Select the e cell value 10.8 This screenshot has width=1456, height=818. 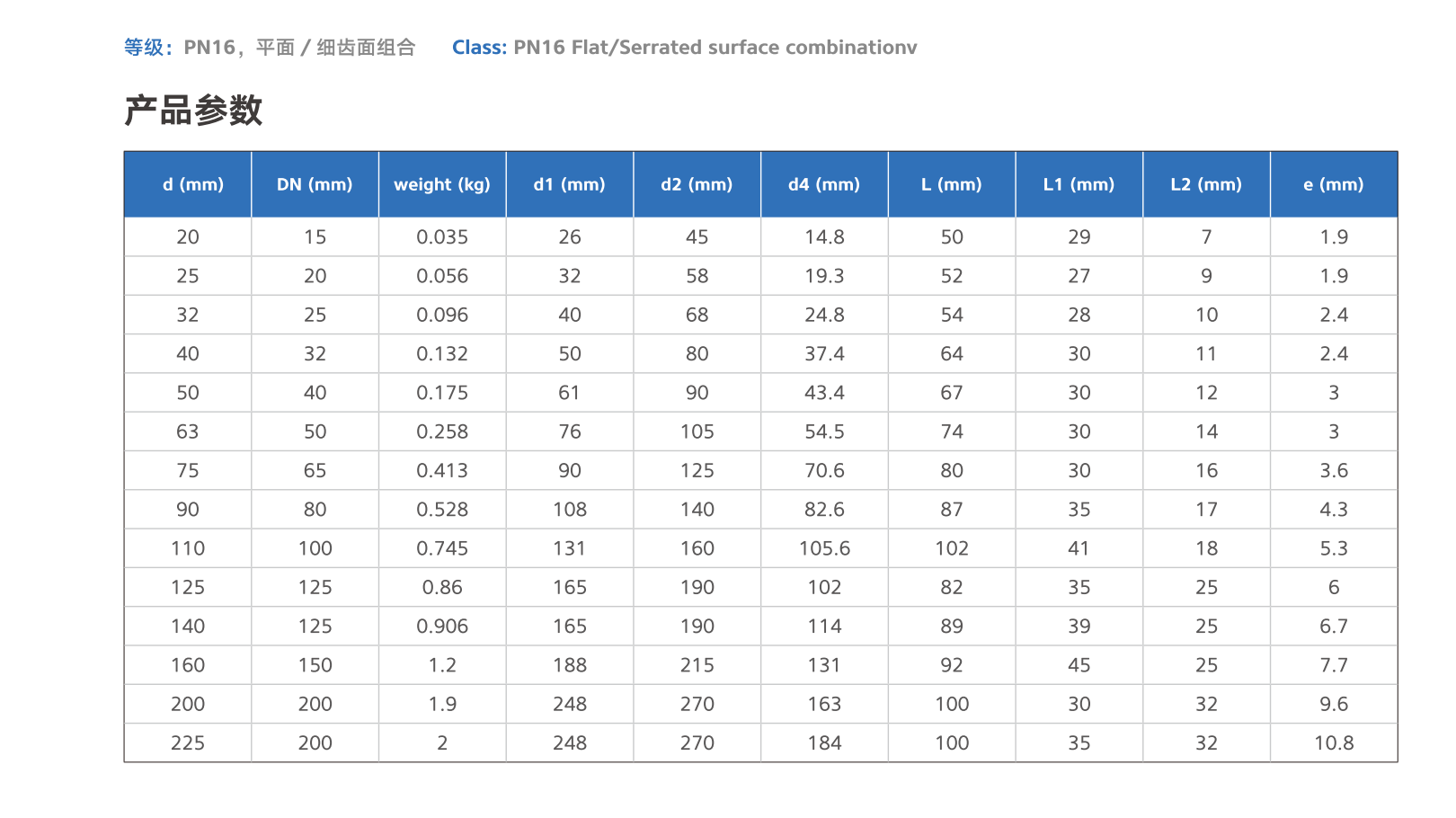(x=1334, y=743)
